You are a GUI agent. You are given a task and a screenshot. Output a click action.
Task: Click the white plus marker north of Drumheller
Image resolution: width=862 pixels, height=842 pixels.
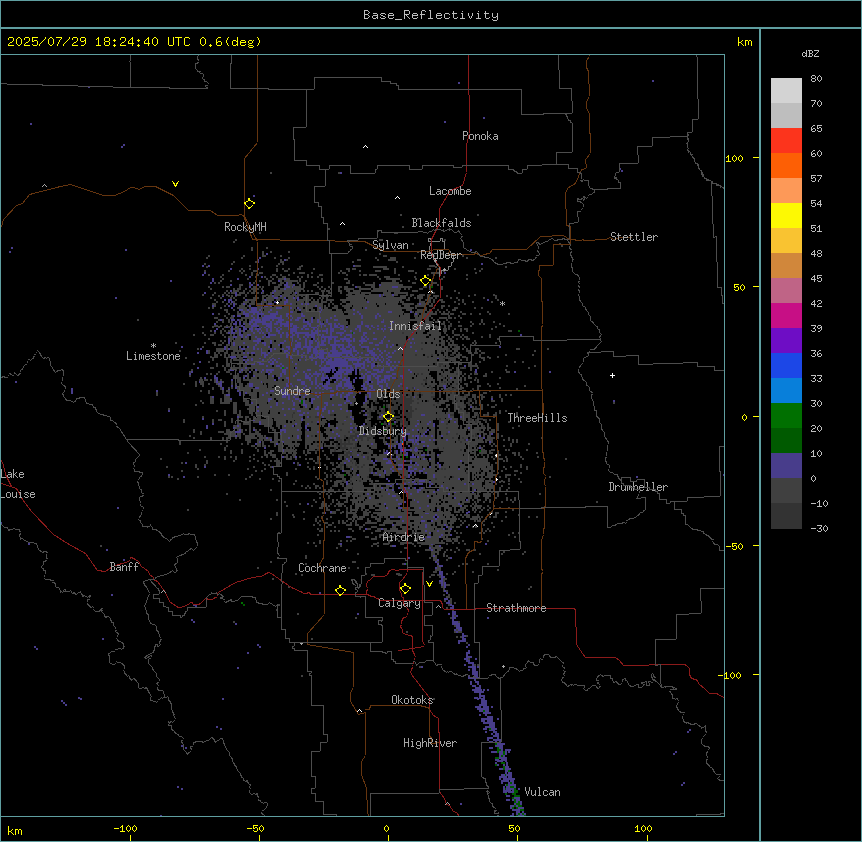(612, 375)
